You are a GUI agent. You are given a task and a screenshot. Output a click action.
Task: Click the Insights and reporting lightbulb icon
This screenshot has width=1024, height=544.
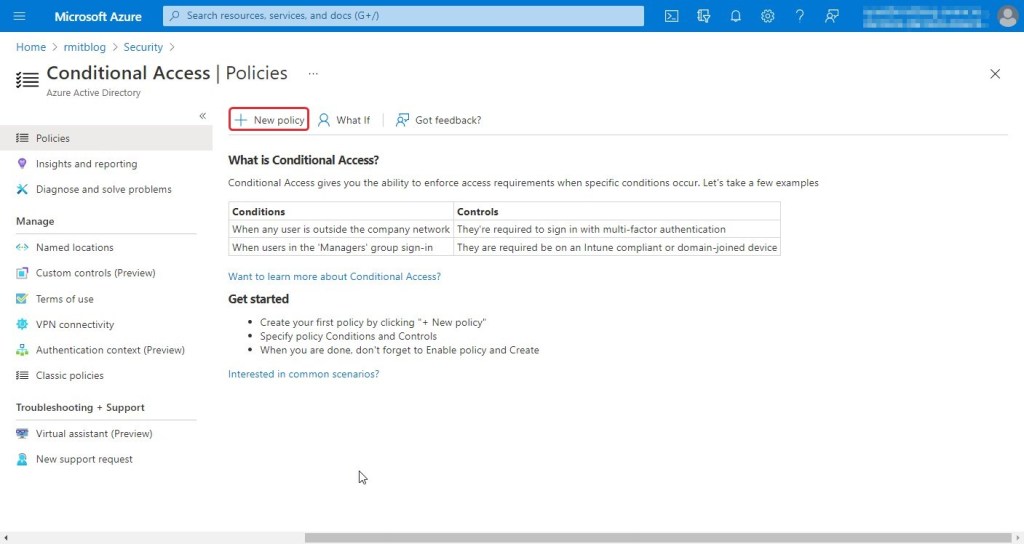click(22, 163)
